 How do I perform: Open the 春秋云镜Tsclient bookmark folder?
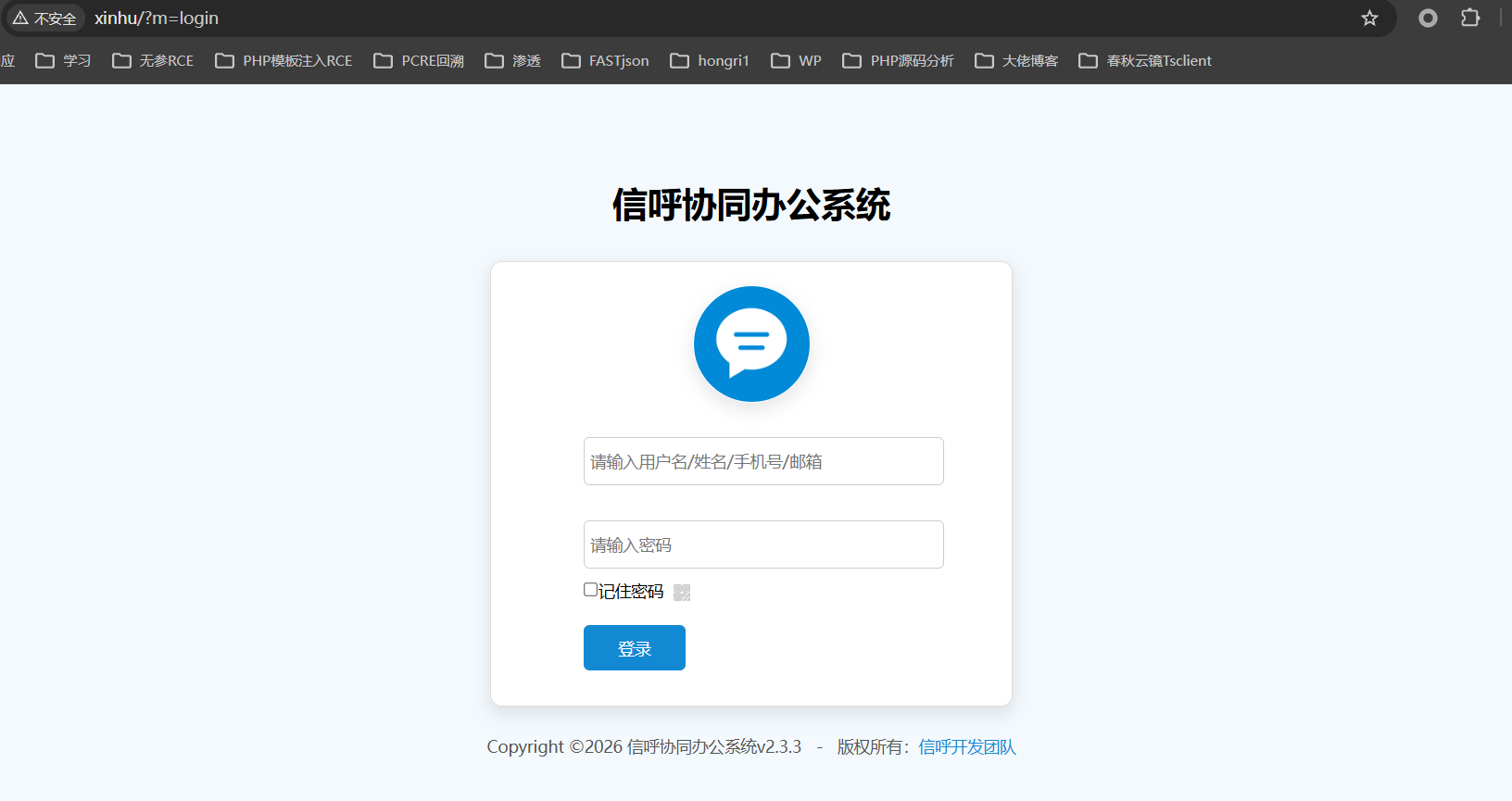click(1145, 61)
